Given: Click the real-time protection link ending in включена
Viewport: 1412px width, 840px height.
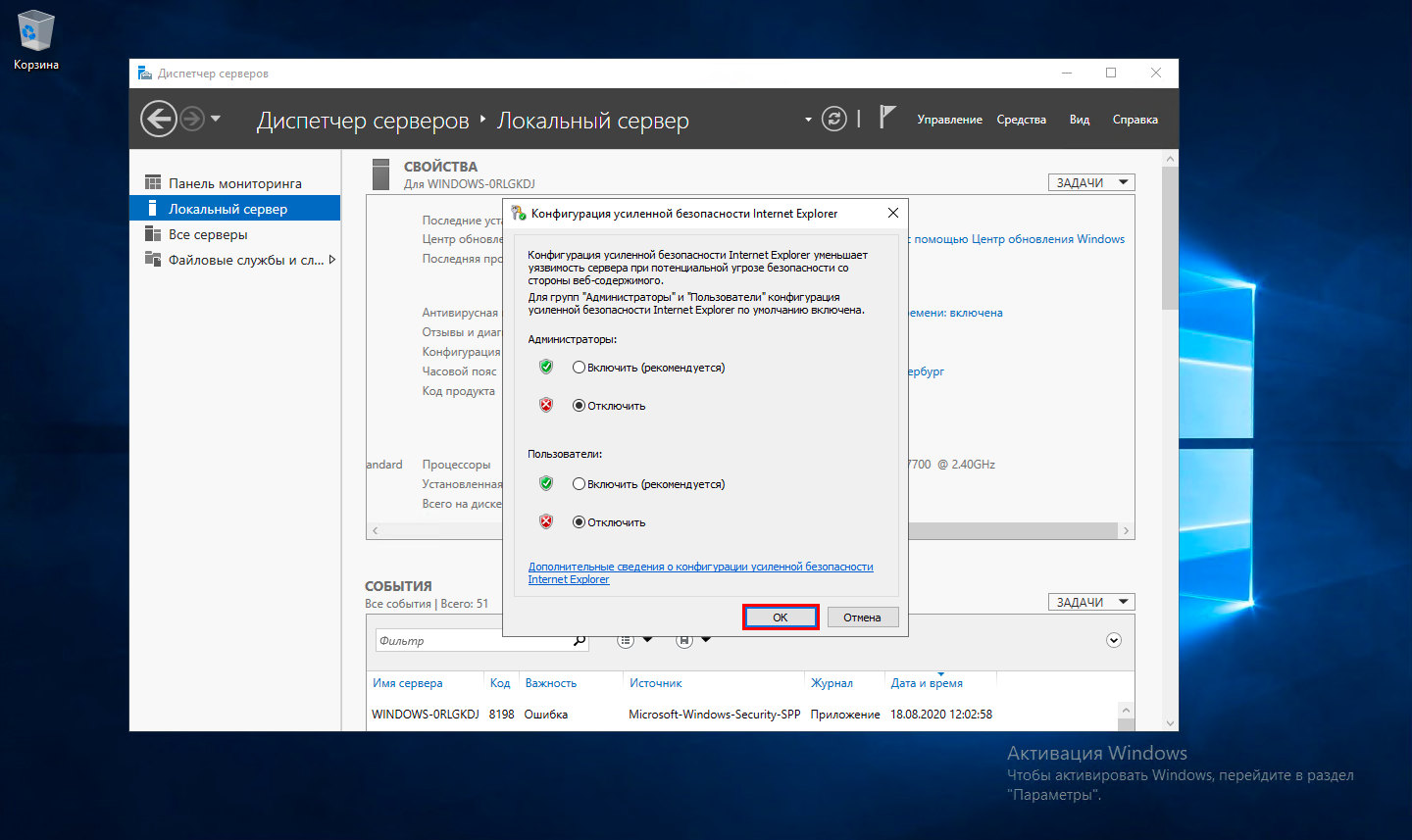Looking at the screenshot, I should (x=955, y=313).
